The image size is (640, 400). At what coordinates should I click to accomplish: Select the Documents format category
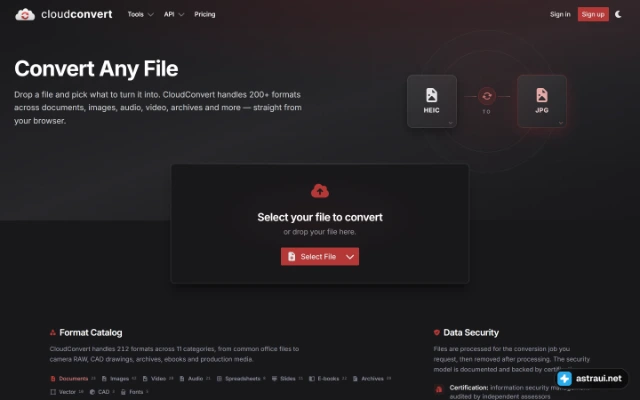pyautogui.click(x=73, y=379)
